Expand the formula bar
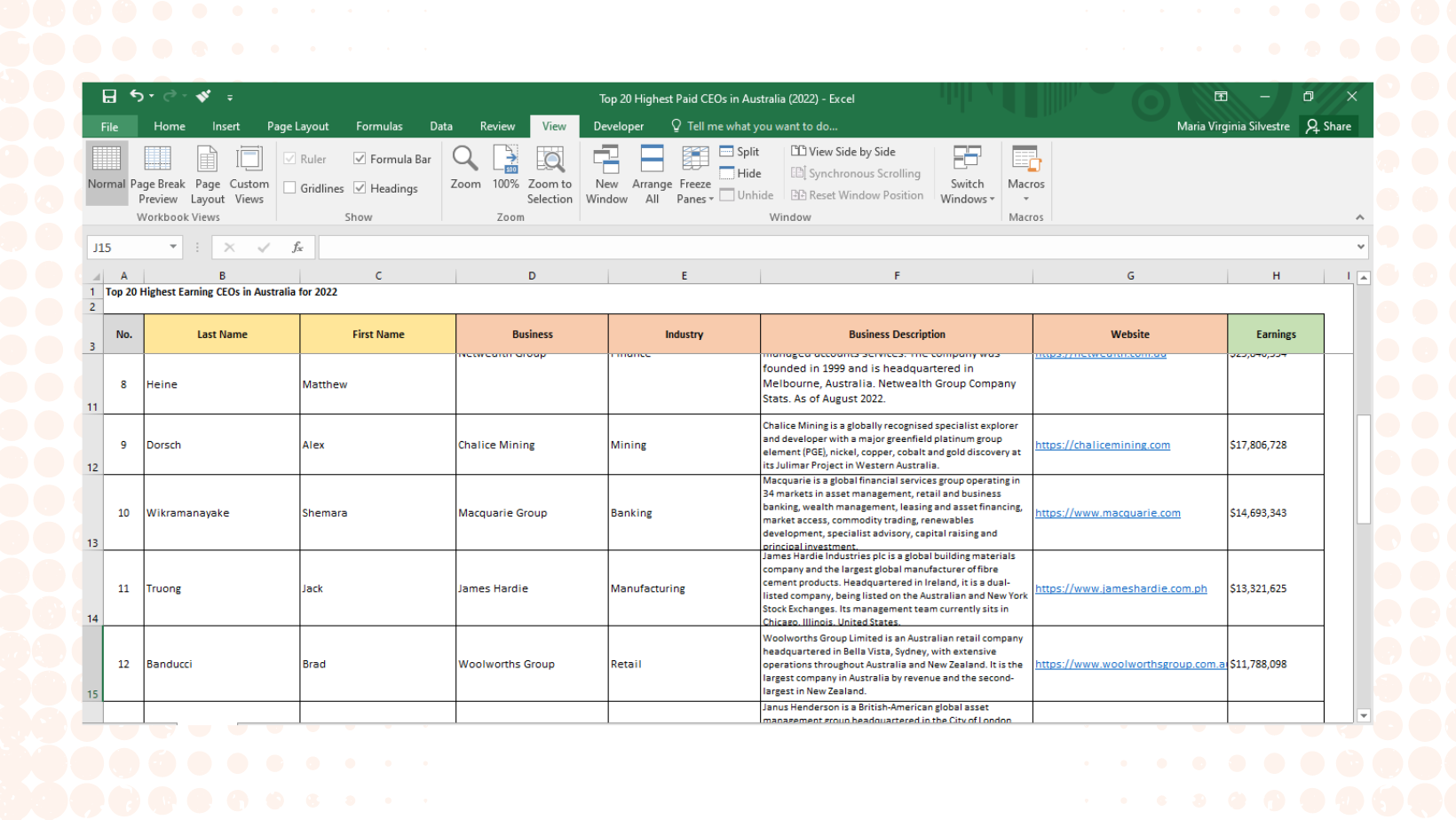This screenshot has width=1456, height=820. [x=1360, y=247]
